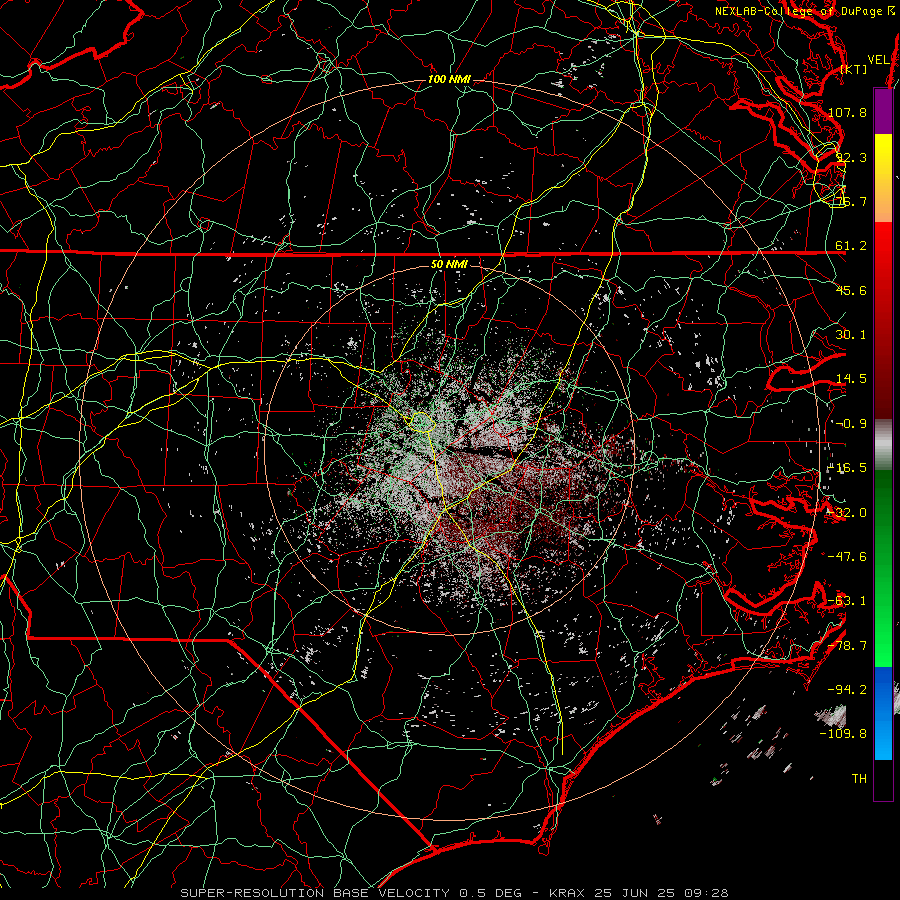Click the 45.6 velocity scale value
The height and width of the screenshot is (900, 900).
coord(851,290)
